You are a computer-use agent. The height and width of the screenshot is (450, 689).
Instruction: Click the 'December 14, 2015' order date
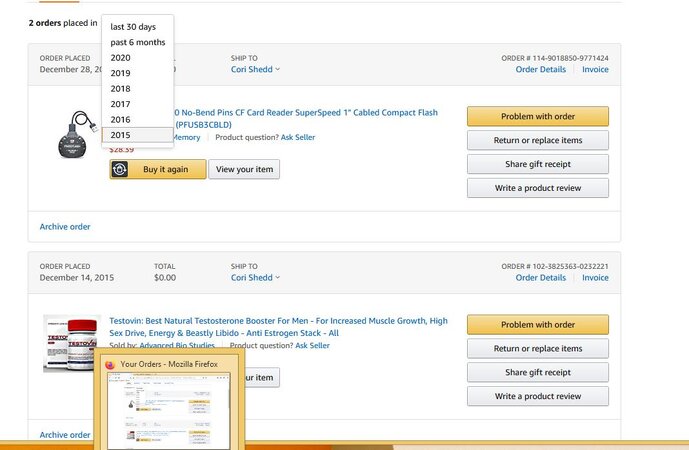(76, 278)
